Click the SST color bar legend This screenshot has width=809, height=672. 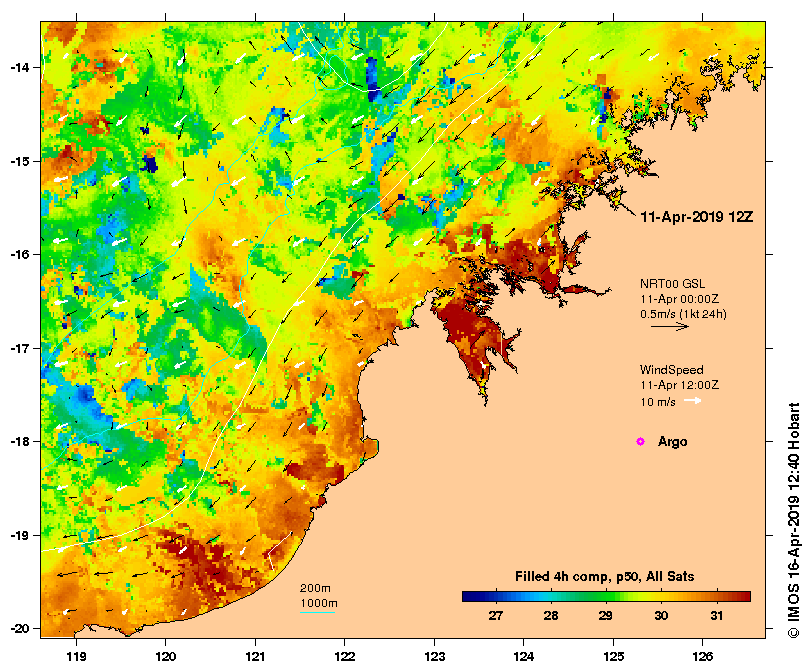click(606, 597)
